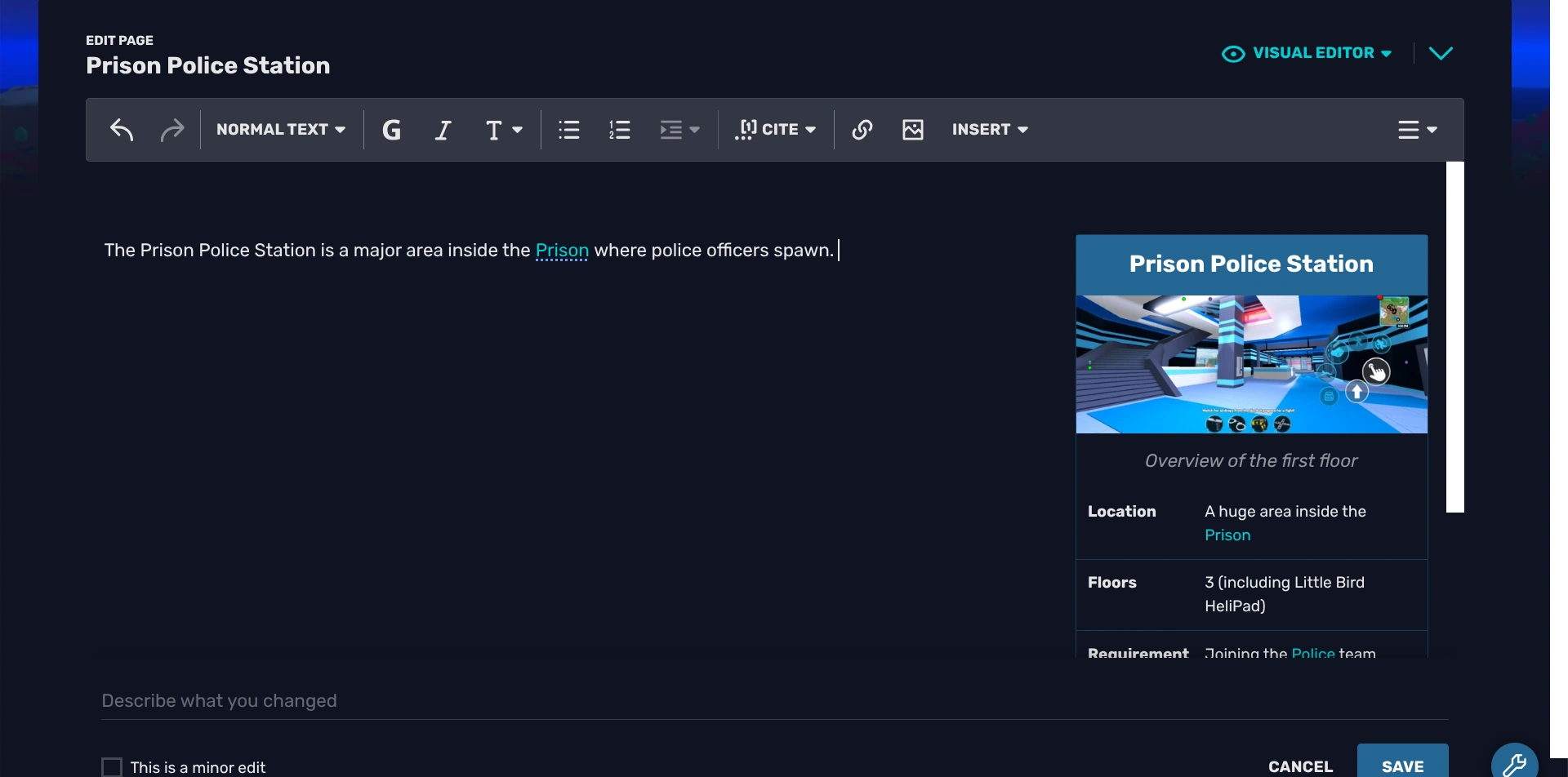
Task: Open the Insert menu
Action: pyautogui.click(x=989, y=129)
